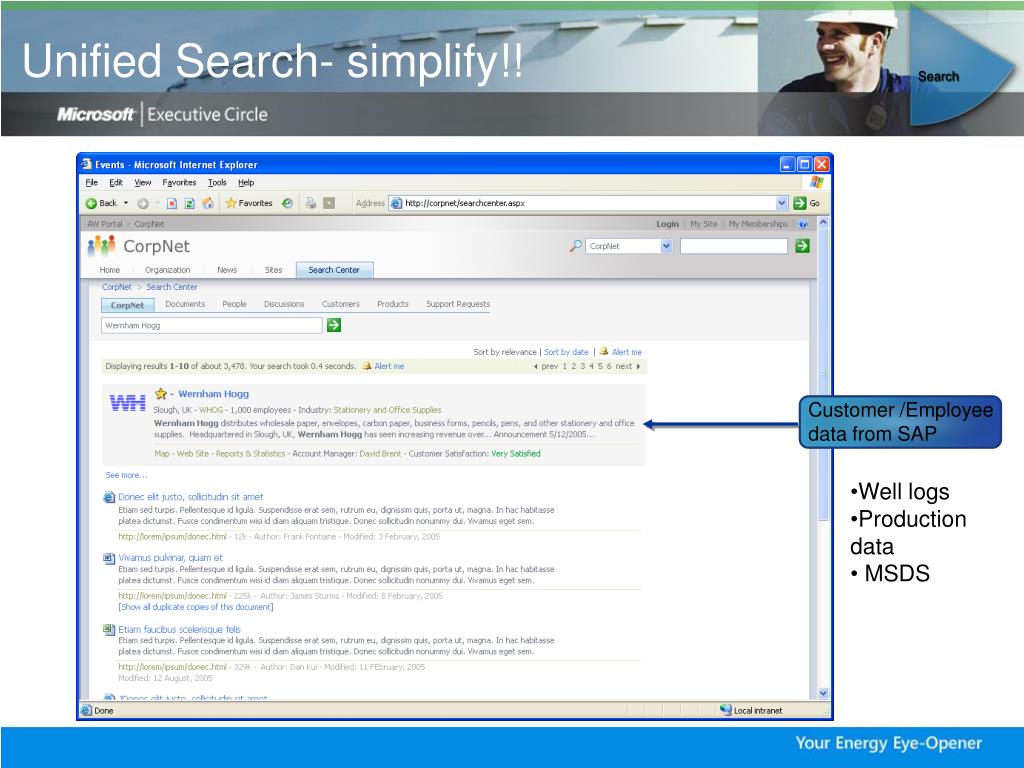This screenshot has height=768, width=1024.
Task: Open the Wernham Hogg result title link
Action: click(214, 394)
